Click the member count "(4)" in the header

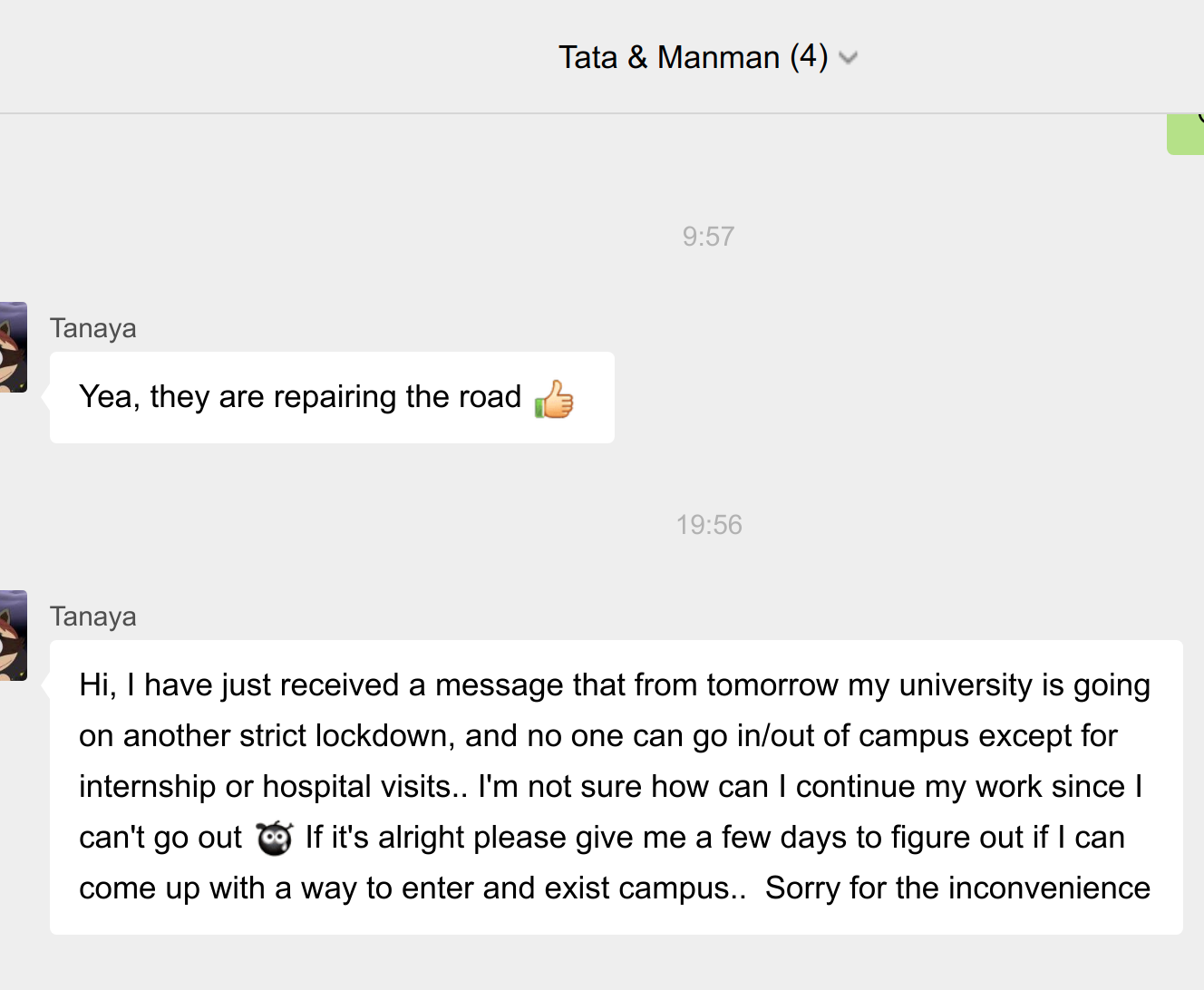tap(809, 57)
